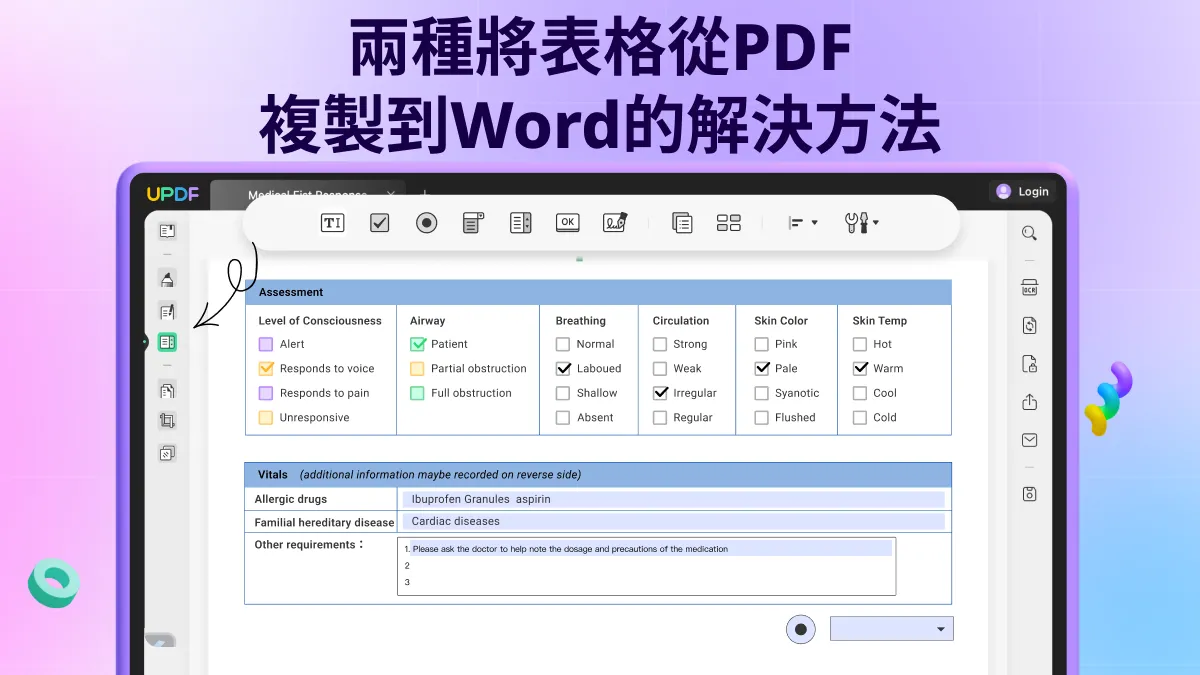Click the Assessment section header
This screenshot has height=675, width=1200.
point(598,292)
